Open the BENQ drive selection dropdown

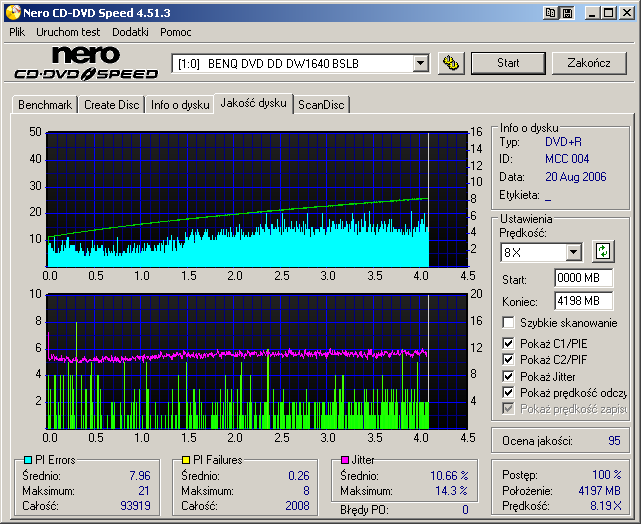(420, 64)
